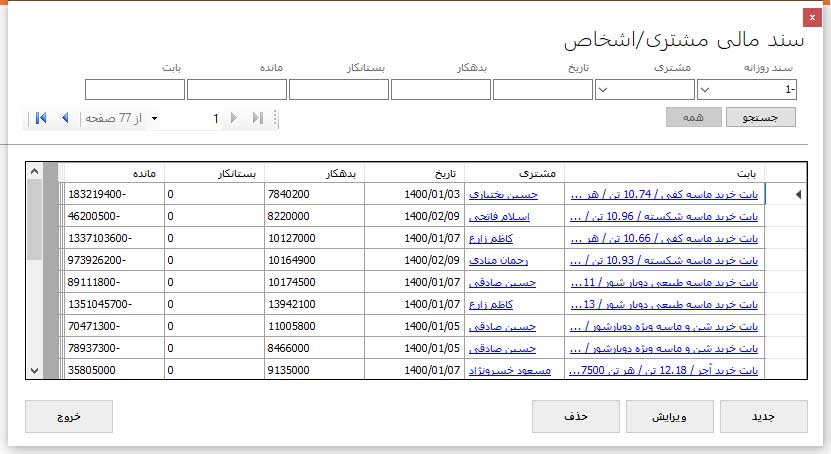Click the grey next page arrow

coord(235,118)
